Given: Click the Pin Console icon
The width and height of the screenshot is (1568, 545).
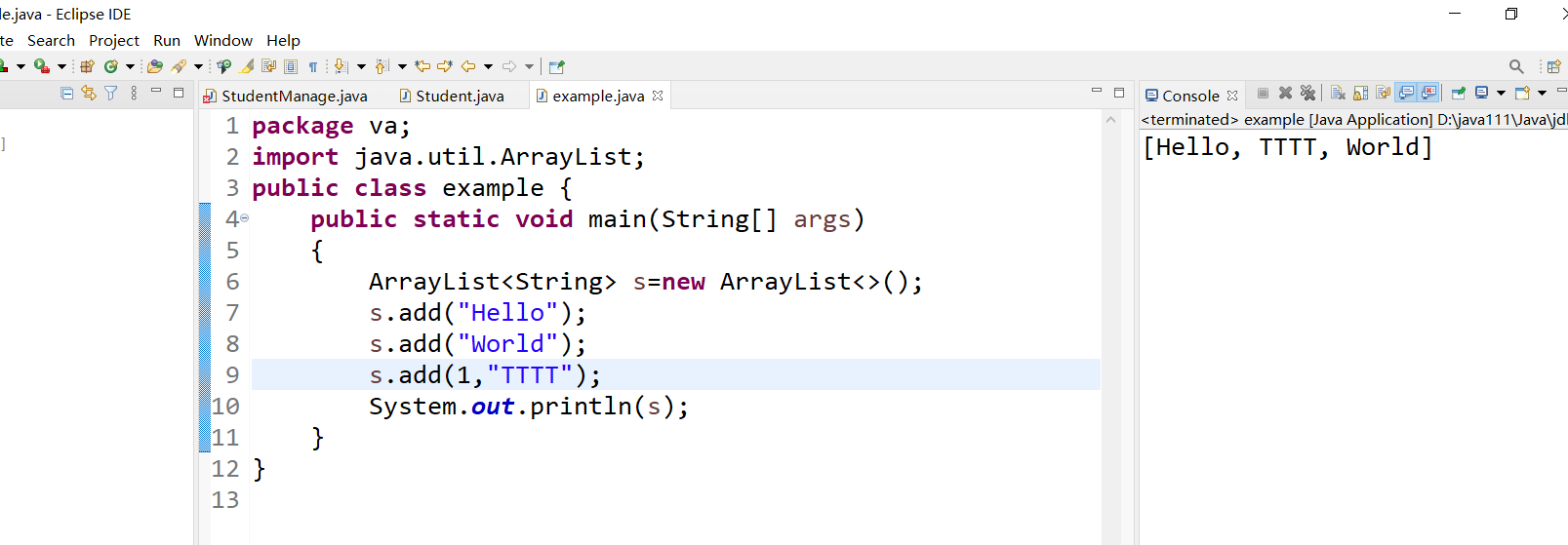Looking at the screenshot, I should point(1459,94).
